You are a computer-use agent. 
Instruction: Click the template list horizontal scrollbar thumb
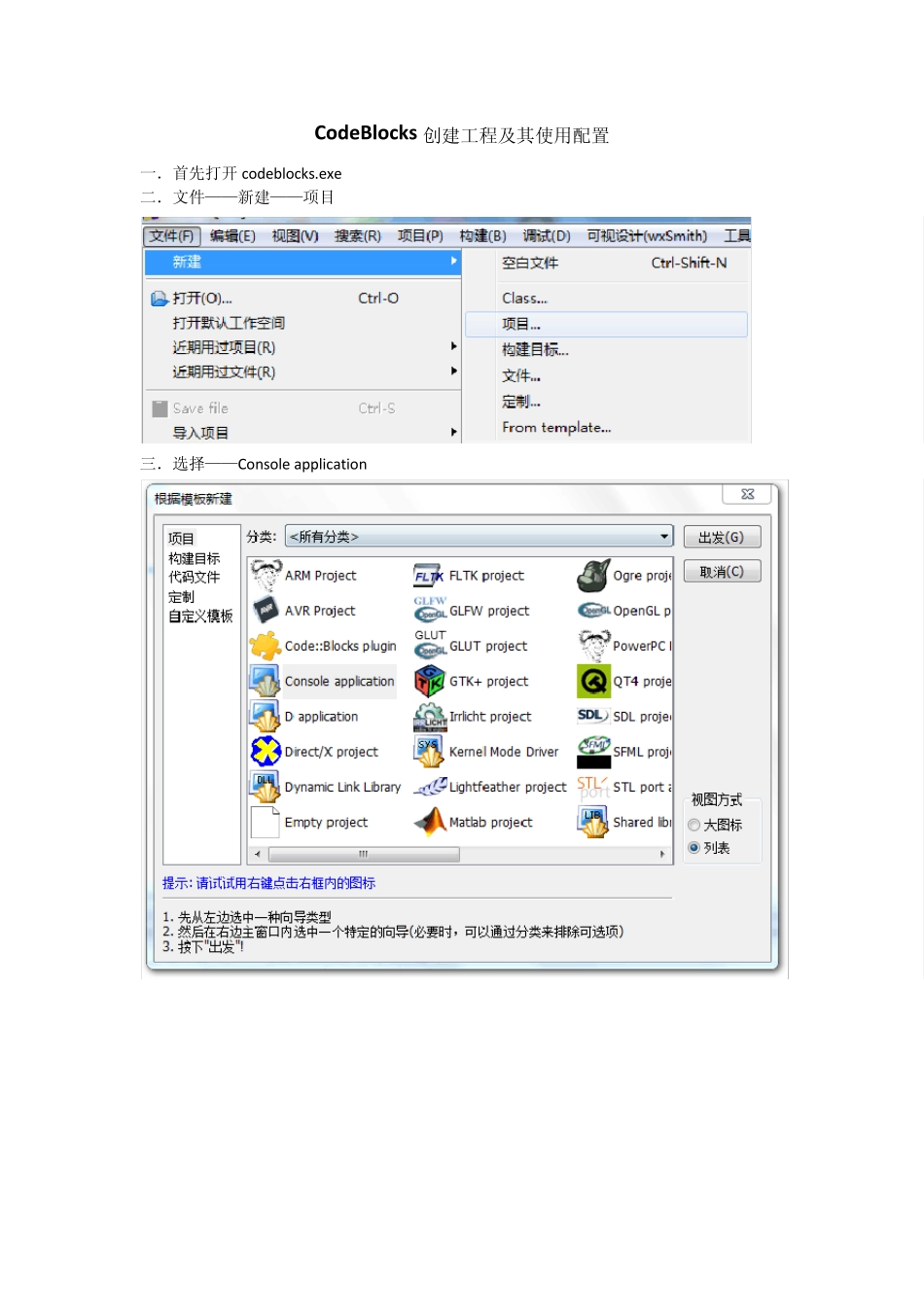[364, 855]
